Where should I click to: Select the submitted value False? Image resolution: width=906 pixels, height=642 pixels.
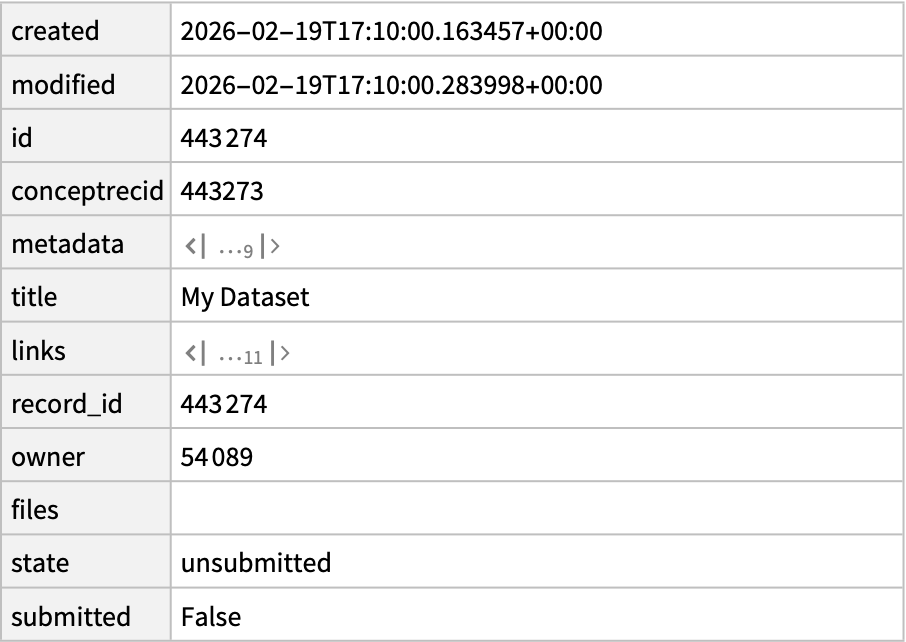pos(211,617)
